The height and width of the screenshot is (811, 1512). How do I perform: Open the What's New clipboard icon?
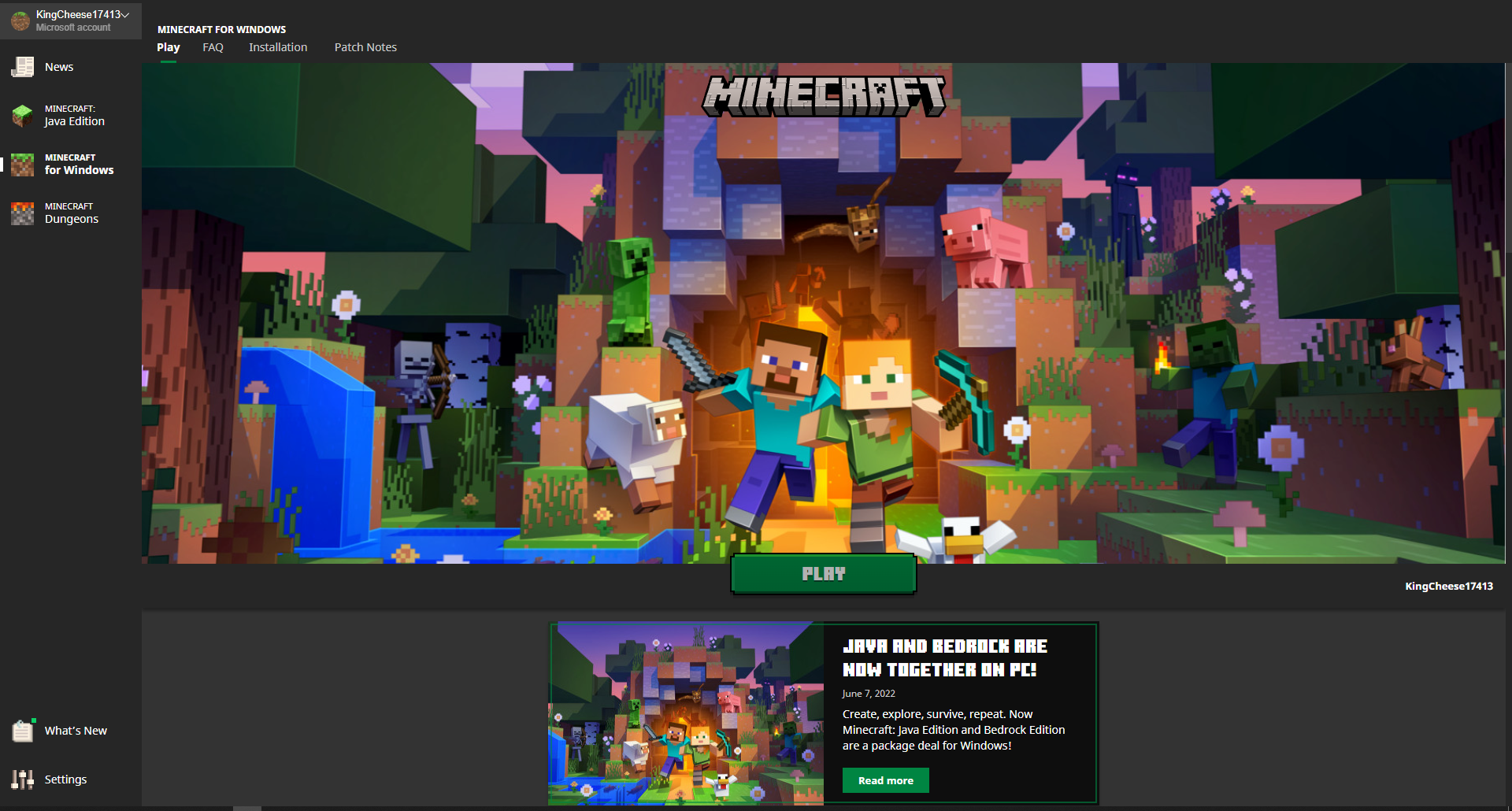click(x=23, y=731)
